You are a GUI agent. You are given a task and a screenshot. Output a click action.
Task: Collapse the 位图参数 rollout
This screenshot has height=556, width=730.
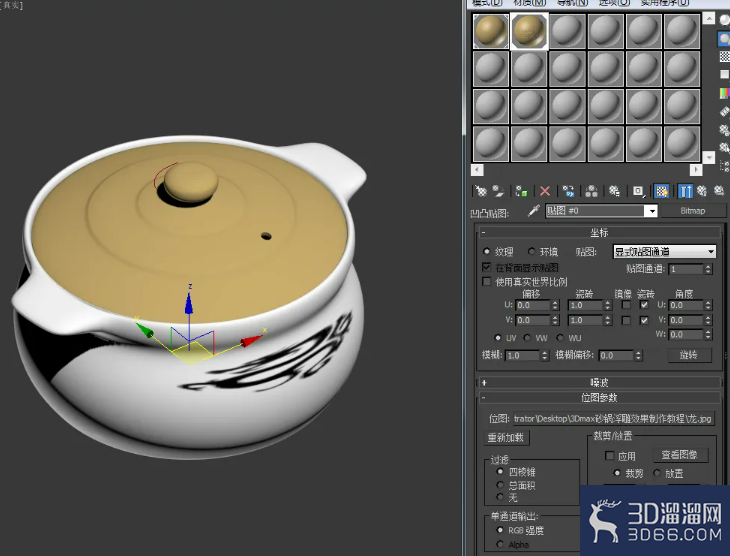(x=599, y=398)
